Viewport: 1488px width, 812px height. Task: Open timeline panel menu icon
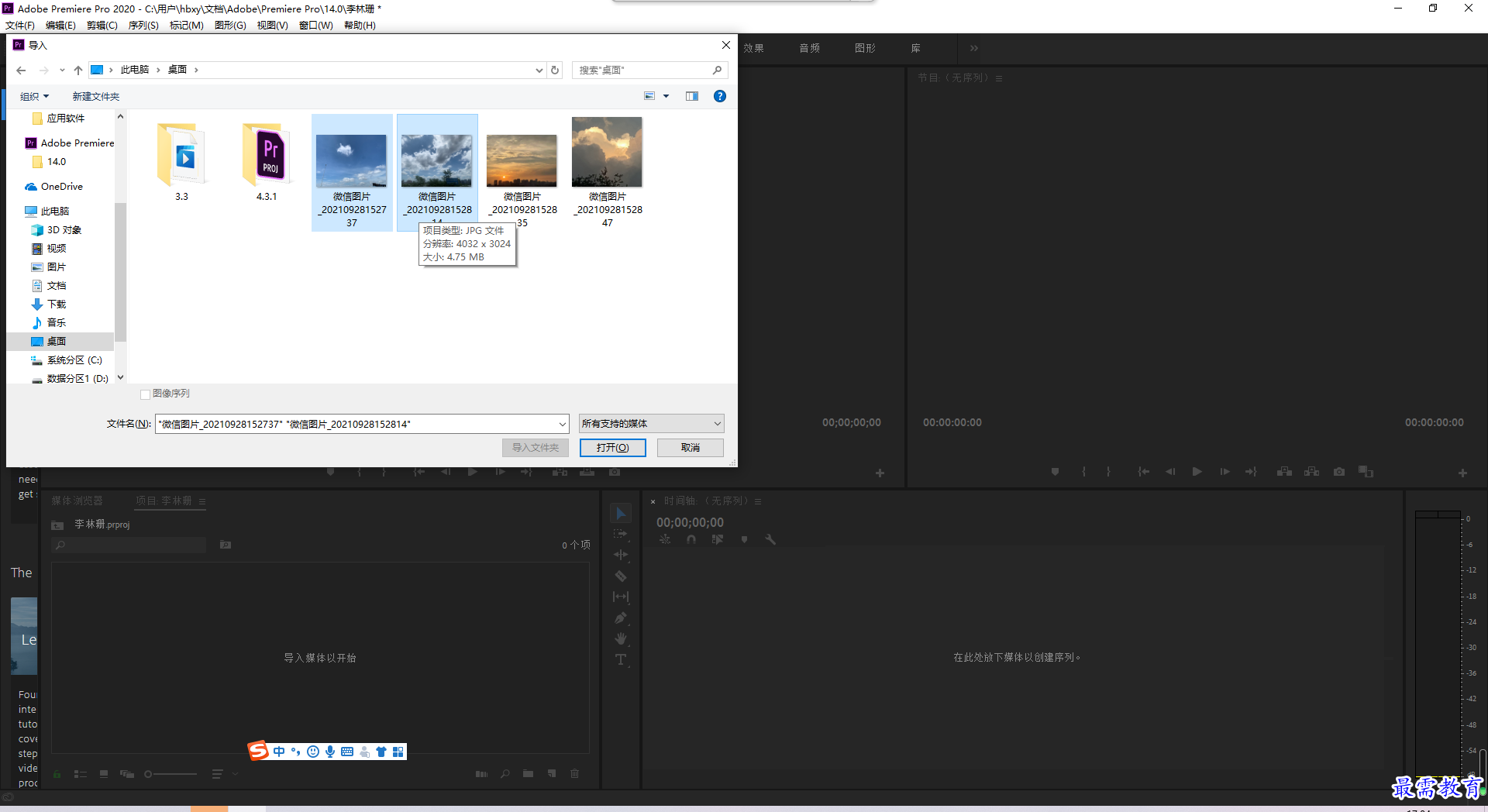758,501
